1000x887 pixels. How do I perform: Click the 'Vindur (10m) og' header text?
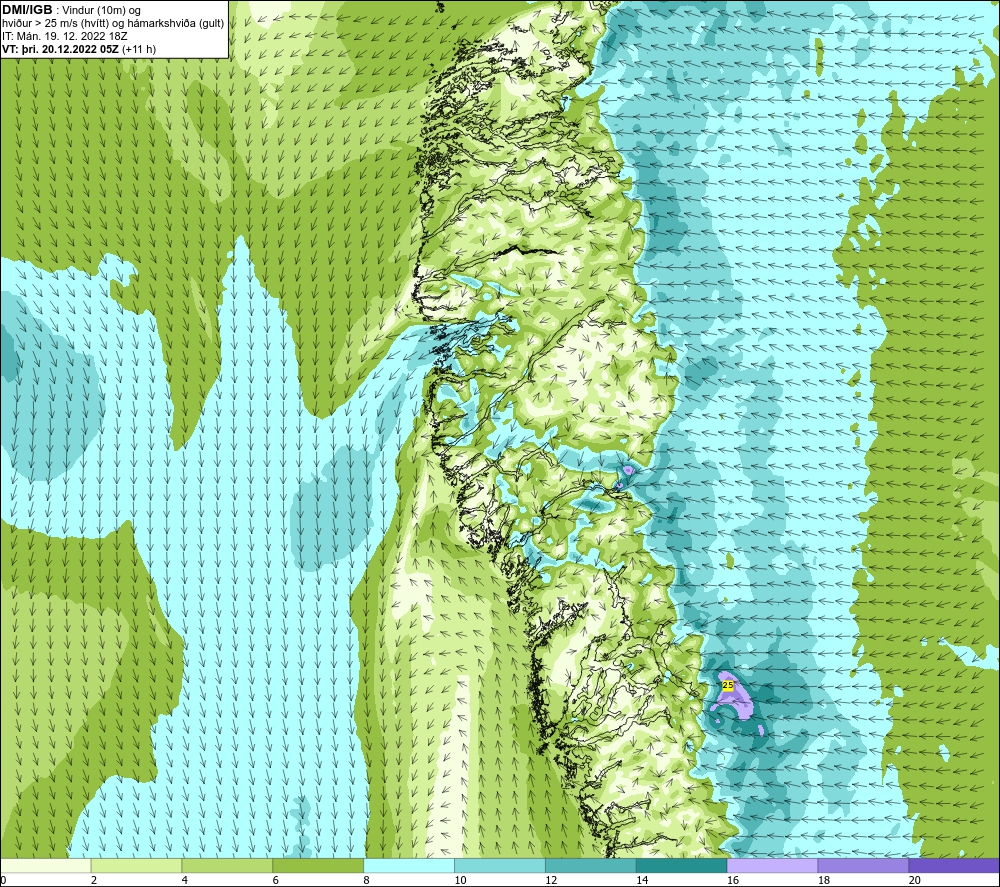tap(101, 10)
